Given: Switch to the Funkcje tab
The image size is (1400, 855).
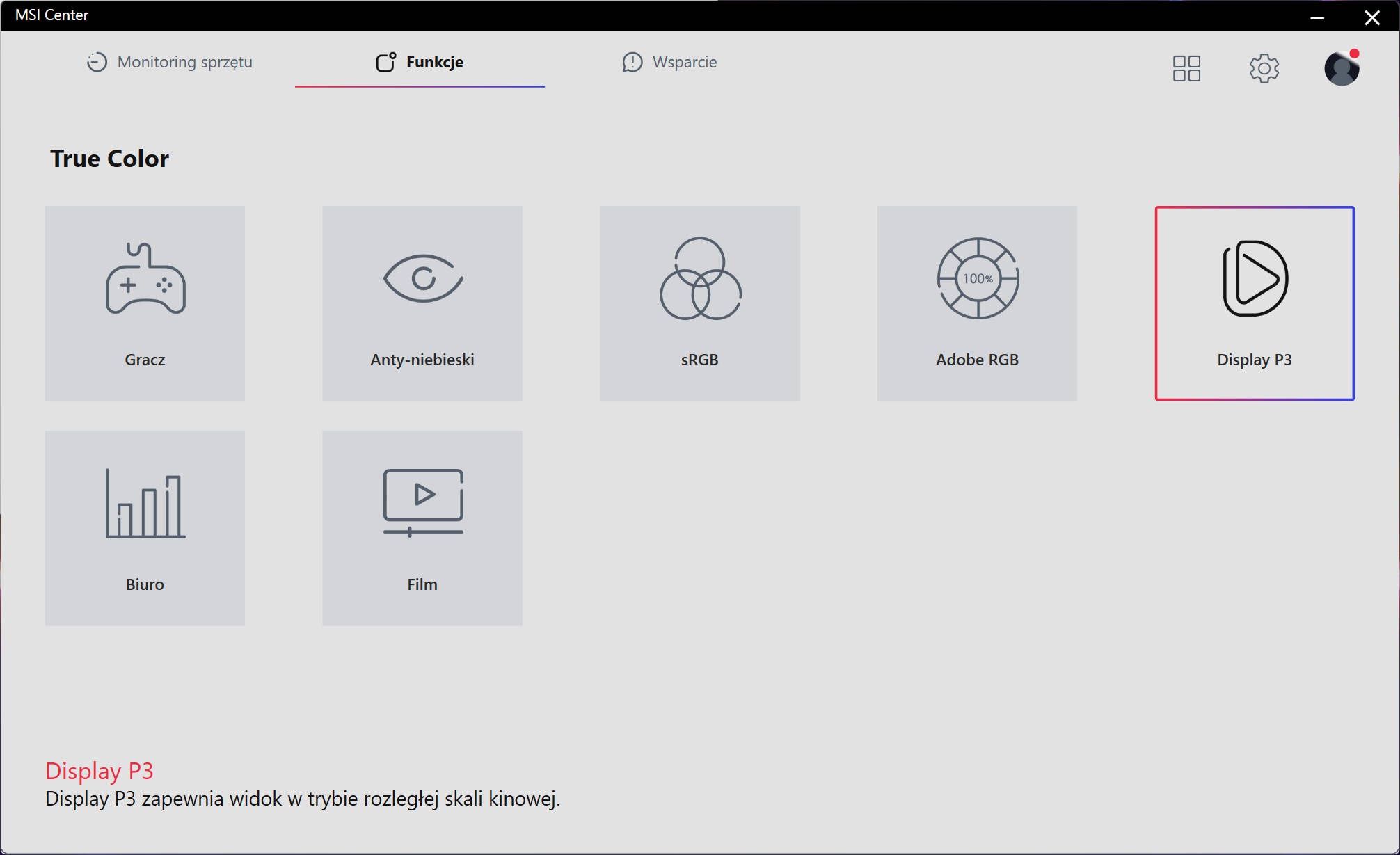Looking at the screenshot, I should (420, 62).
